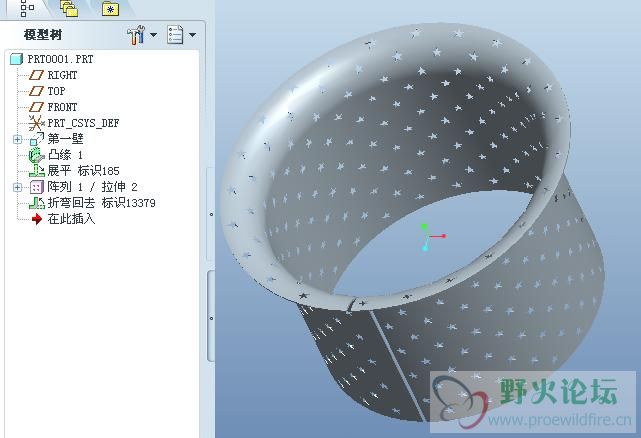This screenshot has height=438, width=641.
Task: Select 展平 标识185 unbend feature
Action: click(x=83, y=171)
